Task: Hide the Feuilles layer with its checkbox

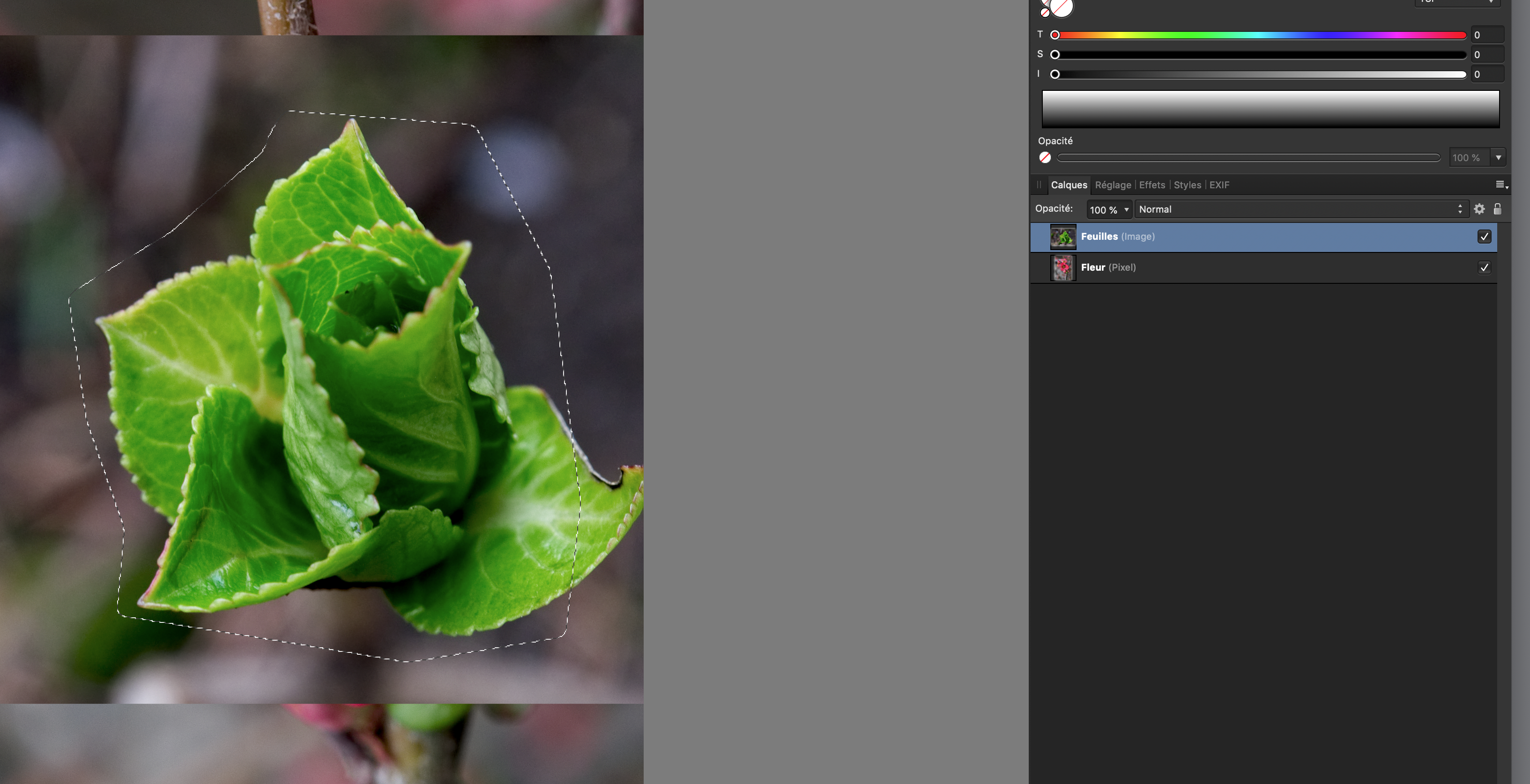Action: pos(1484,237)
